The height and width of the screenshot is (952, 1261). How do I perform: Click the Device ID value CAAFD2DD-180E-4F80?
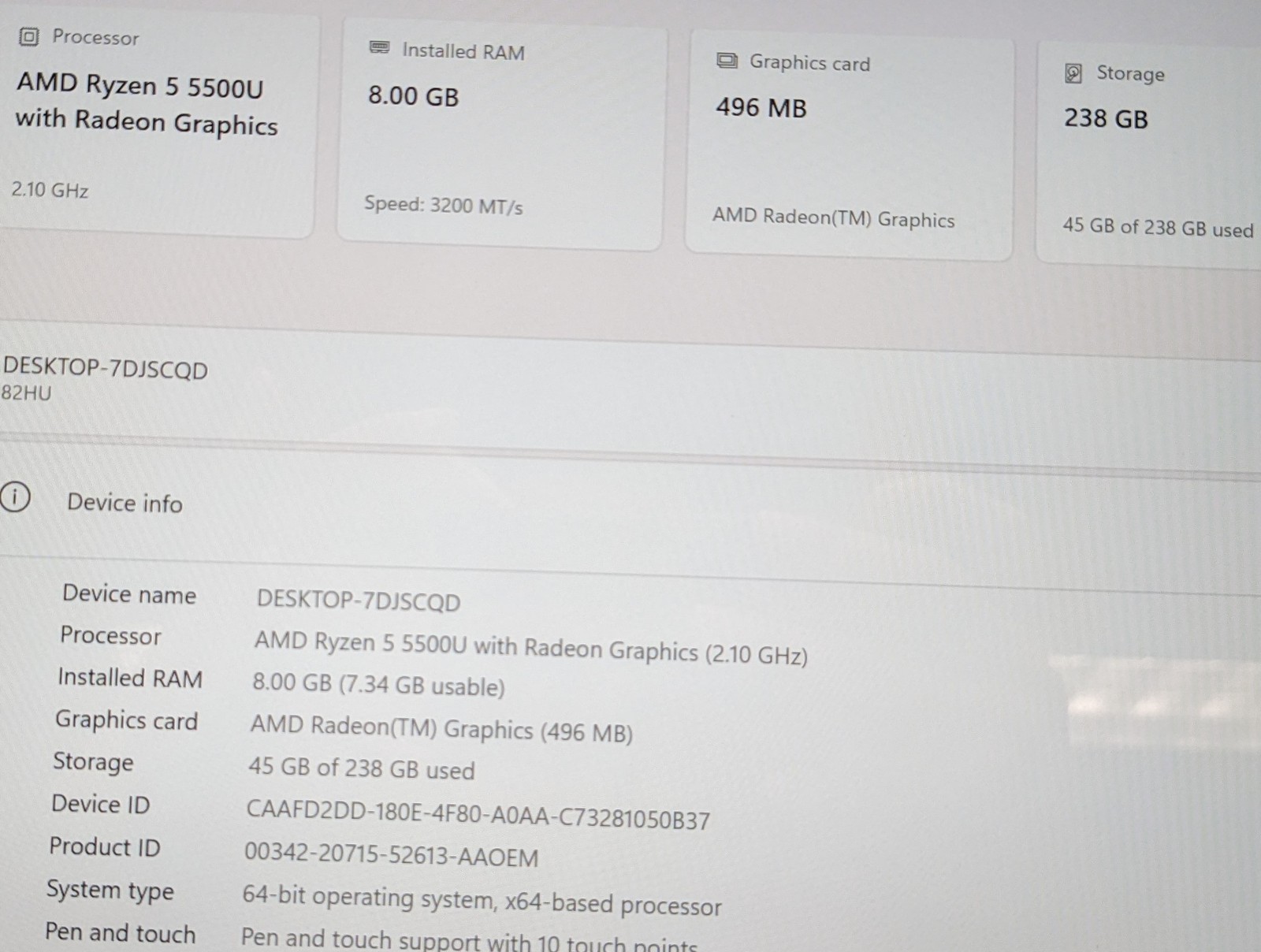pos(478,815)
